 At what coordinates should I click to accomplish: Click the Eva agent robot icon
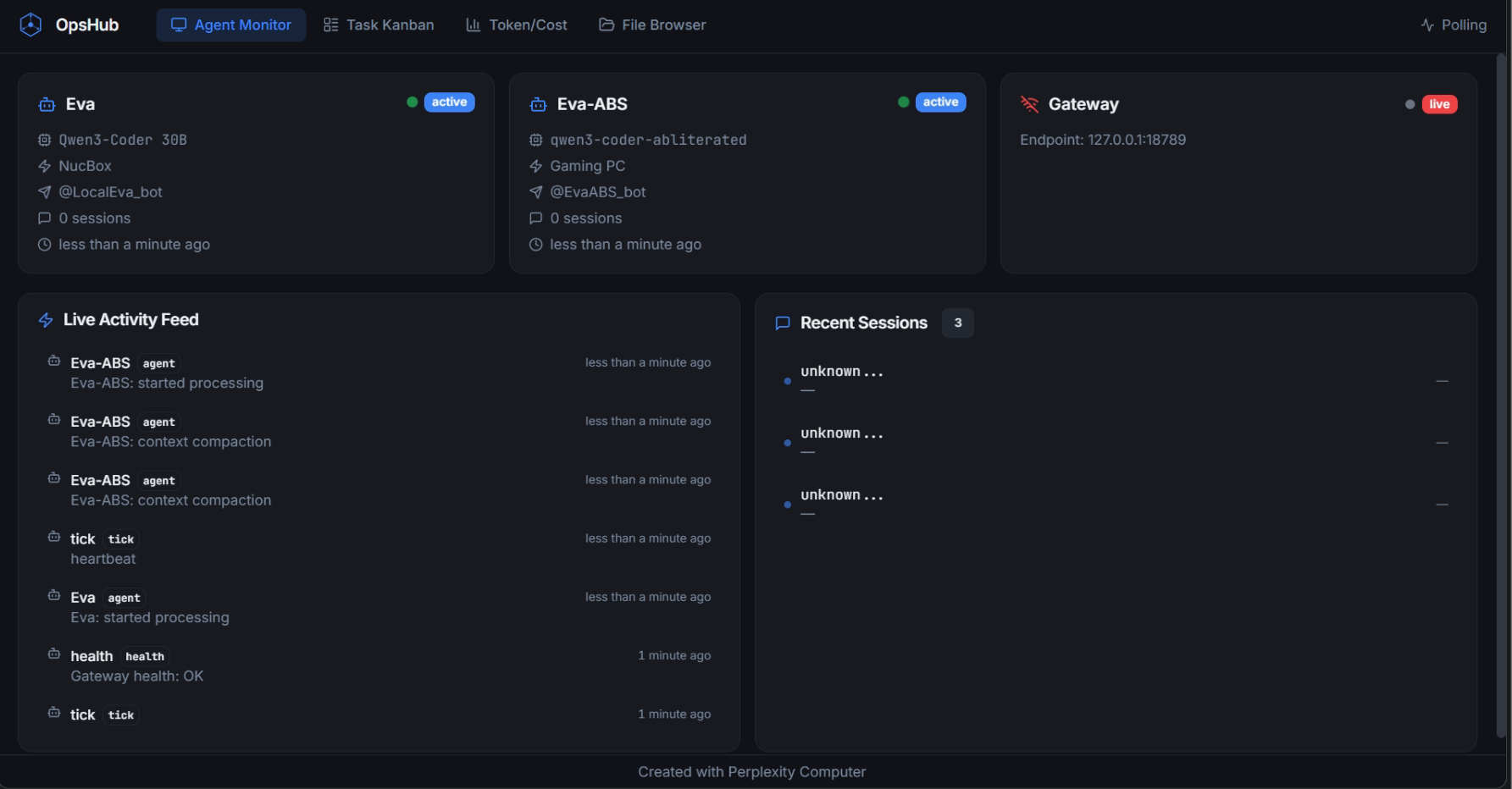point(47,105)
